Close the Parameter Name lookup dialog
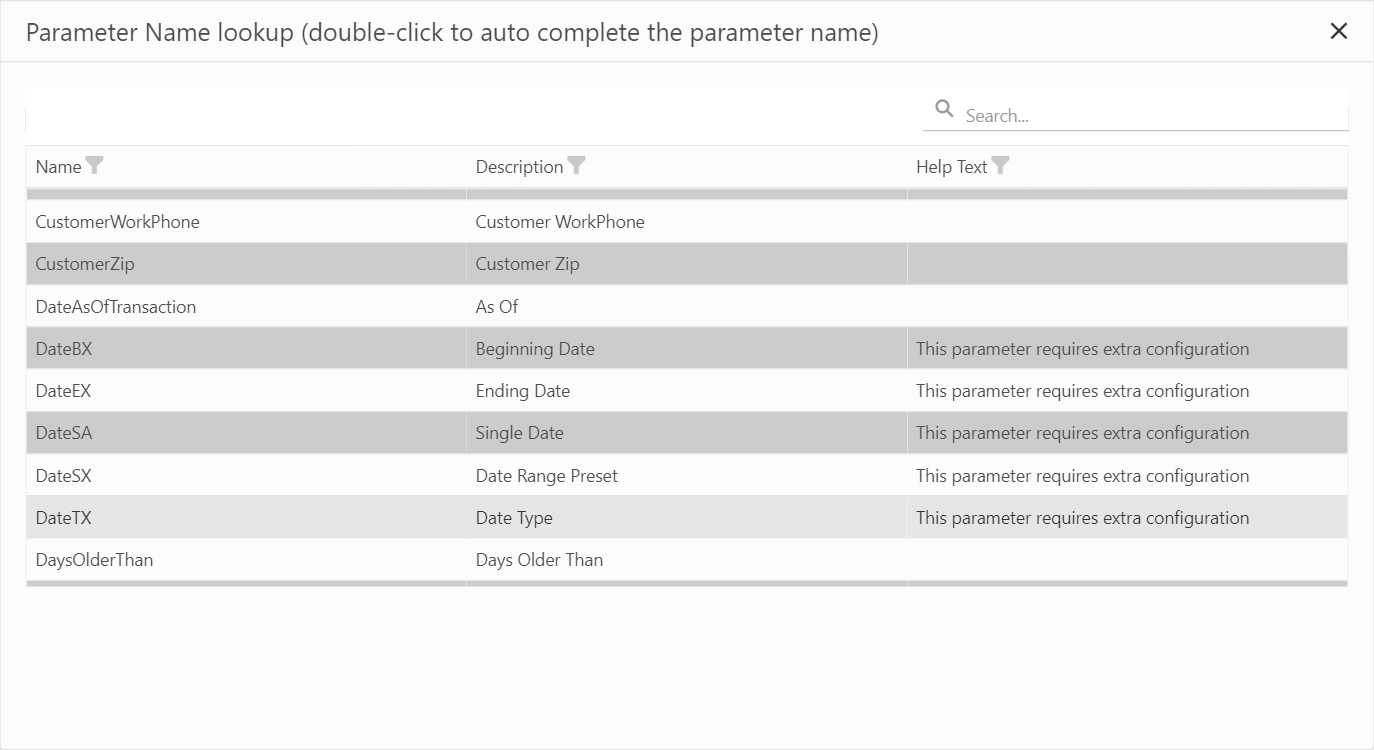The width and height of the screenshot is (1374, 750). (1339, 31)
